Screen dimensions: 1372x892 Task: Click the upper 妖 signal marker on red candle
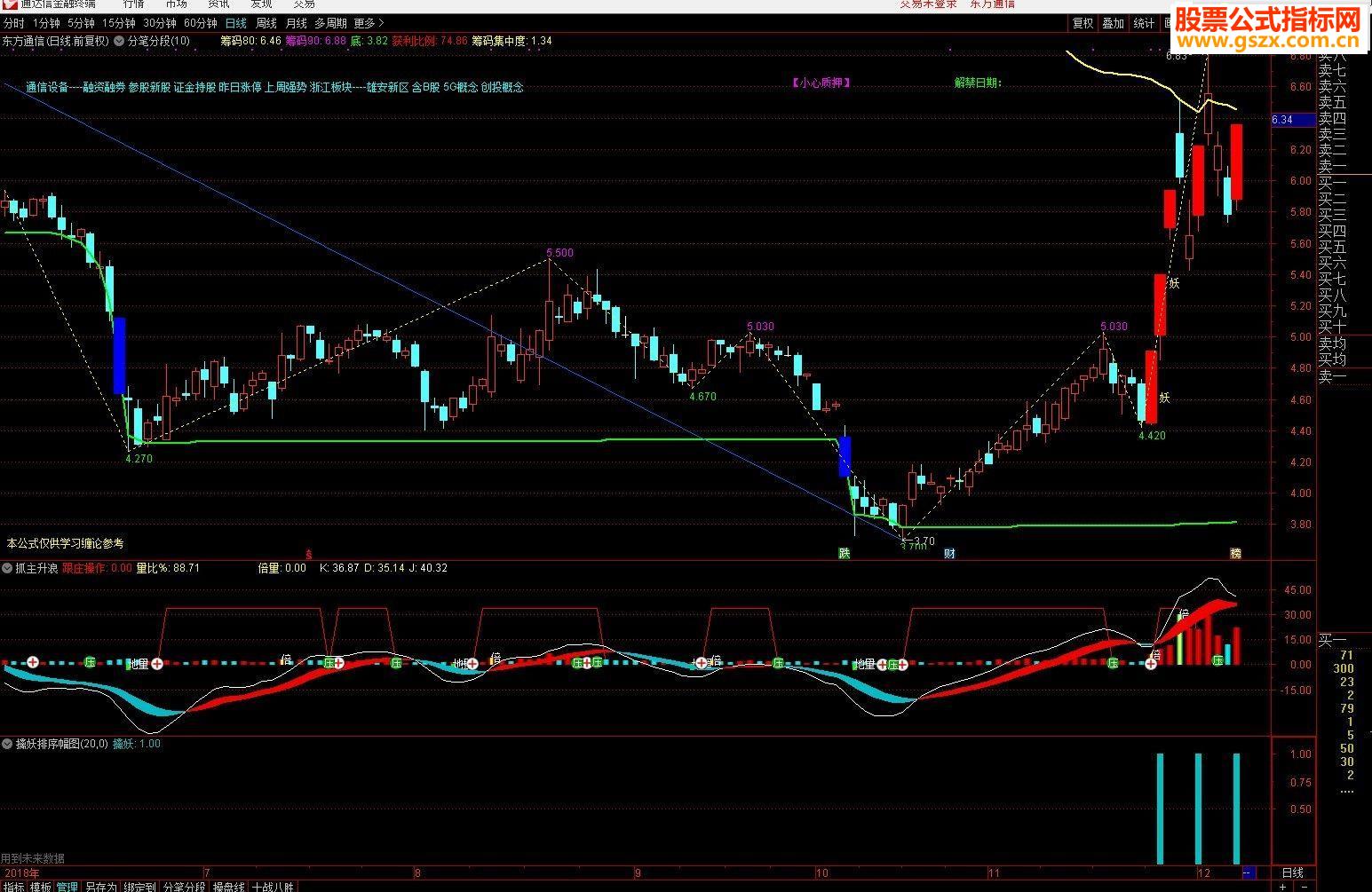pos(1173,283)
